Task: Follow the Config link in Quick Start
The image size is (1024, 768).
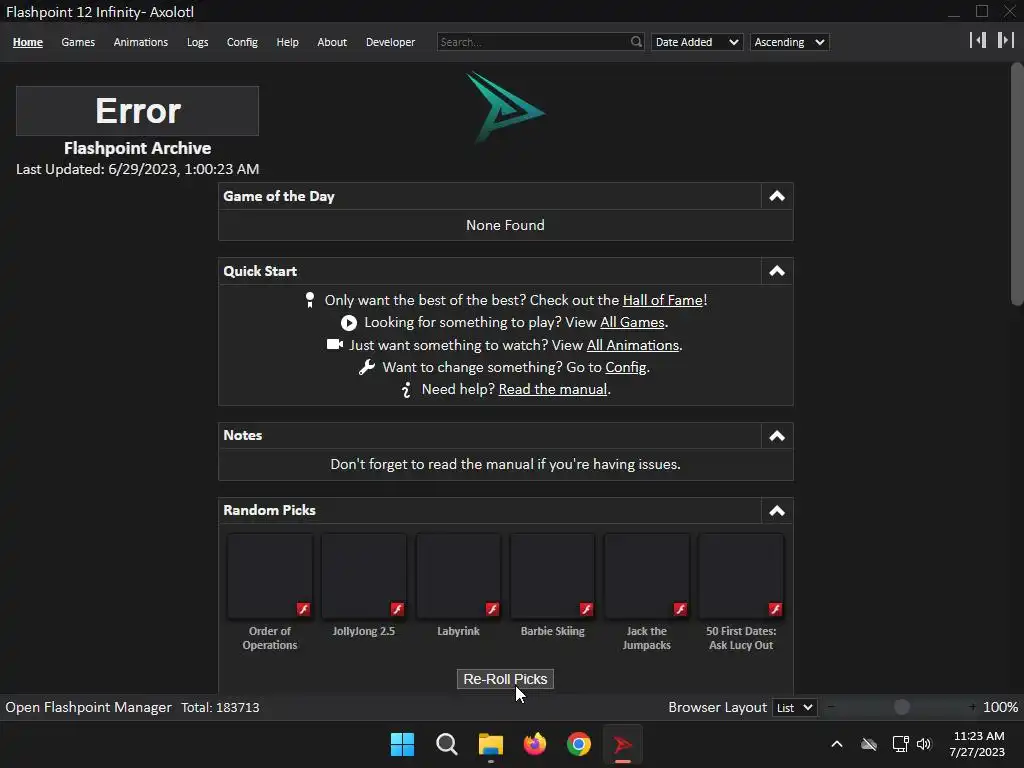Action: [626, 367]
